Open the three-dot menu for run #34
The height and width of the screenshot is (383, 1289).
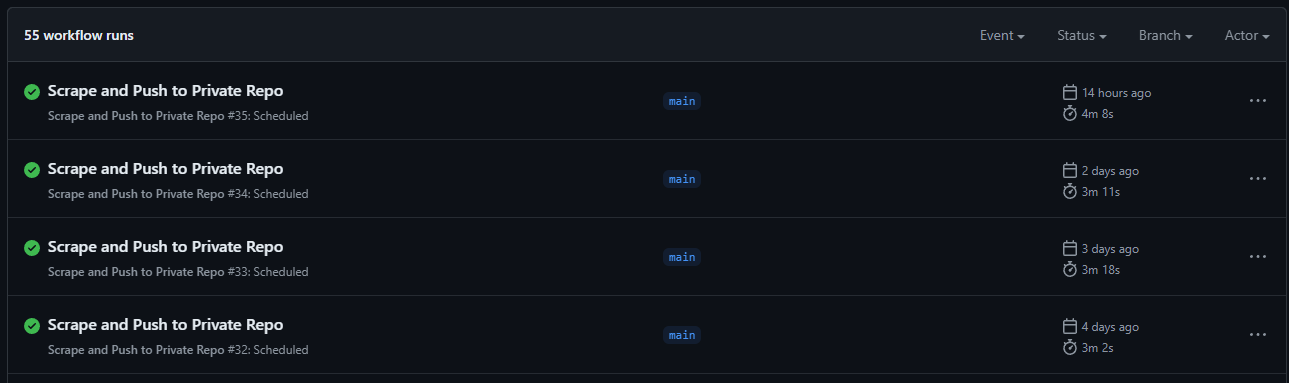pos(1258,178)
